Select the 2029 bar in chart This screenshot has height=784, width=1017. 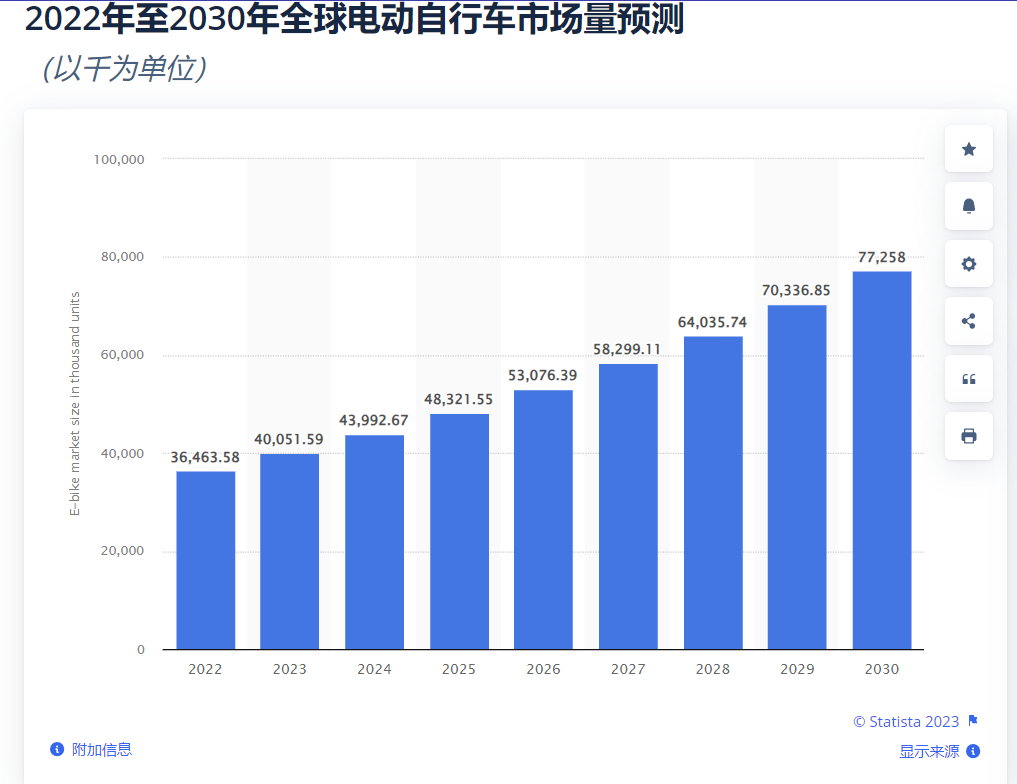796,477
